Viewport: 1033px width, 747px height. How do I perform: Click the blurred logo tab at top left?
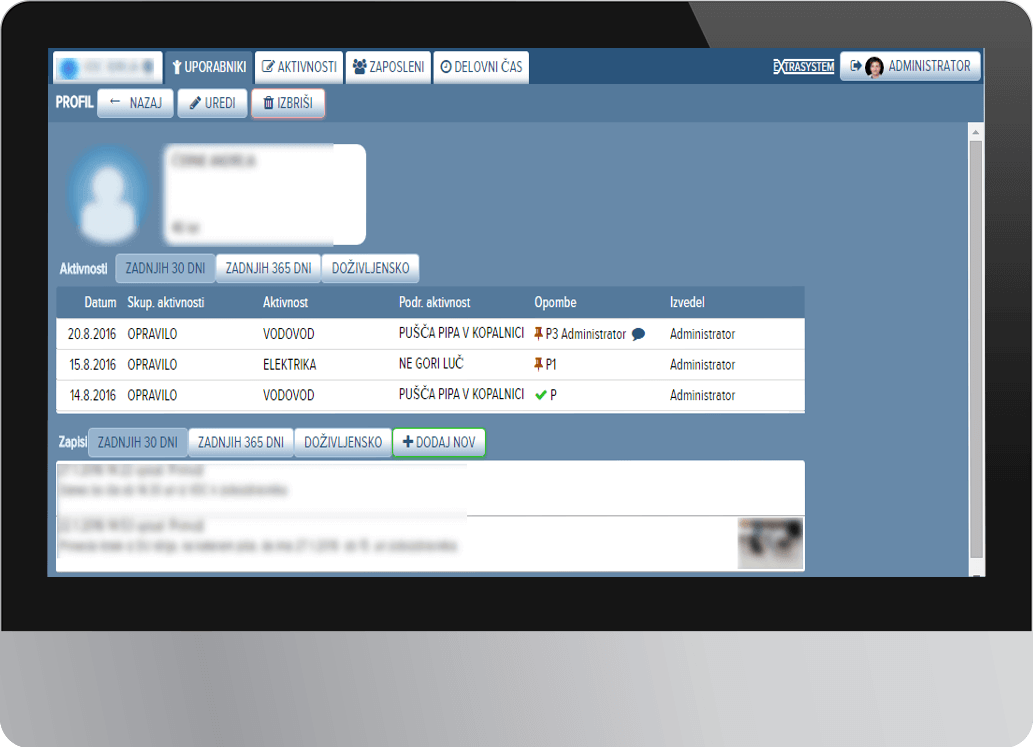[107, 67]
